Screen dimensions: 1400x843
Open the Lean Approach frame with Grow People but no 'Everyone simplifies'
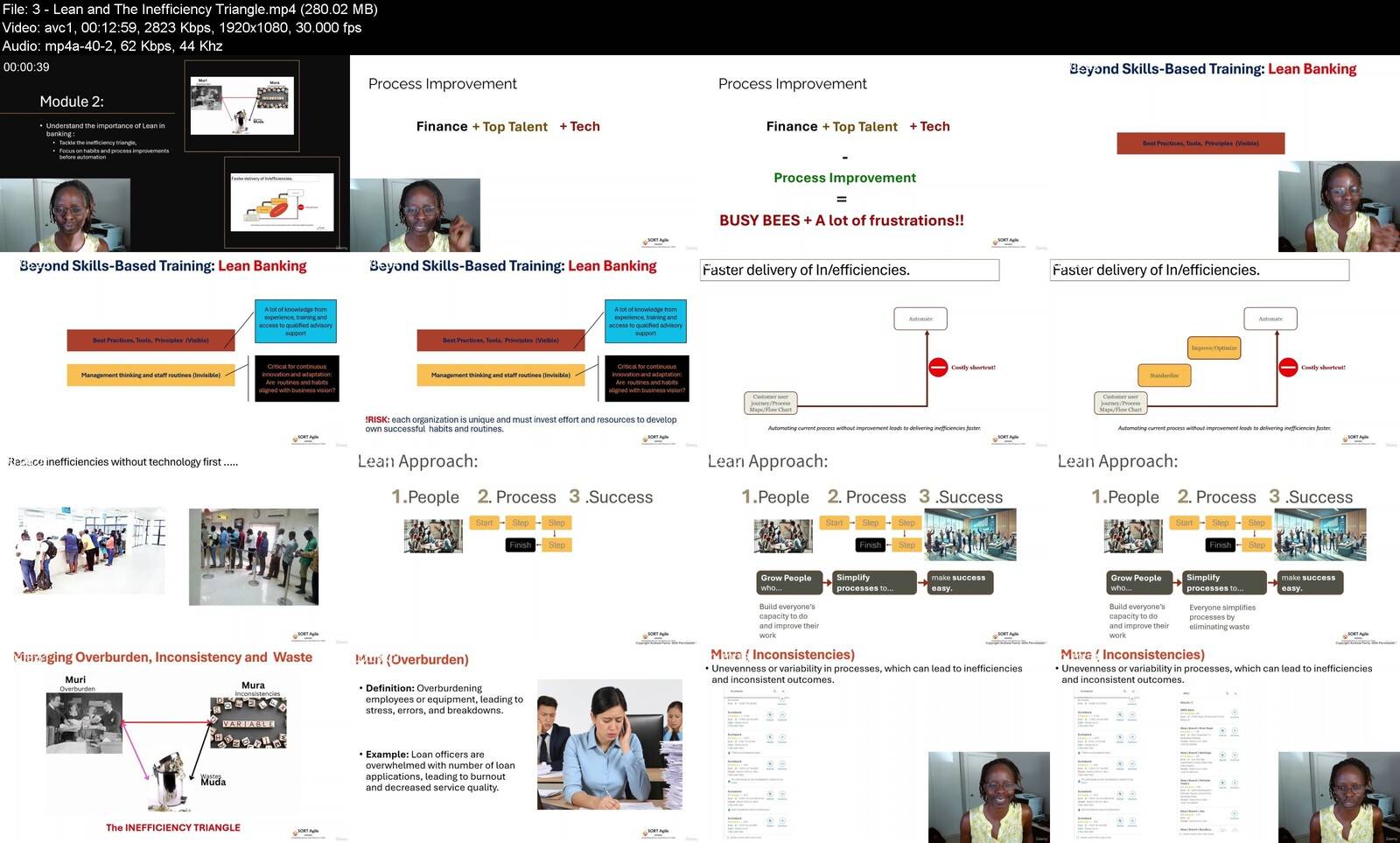(x=875, y=547)
